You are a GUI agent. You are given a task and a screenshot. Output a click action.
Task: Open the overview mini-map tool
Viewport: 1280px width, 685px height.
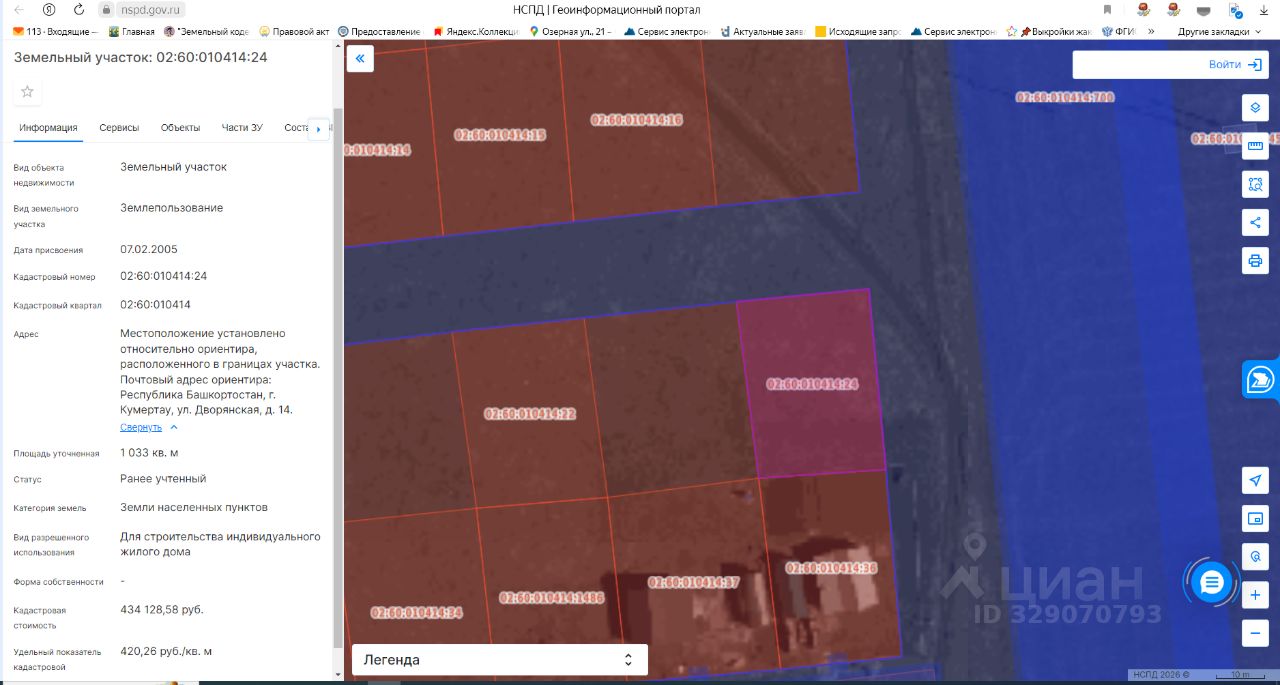click(1255, 518)
